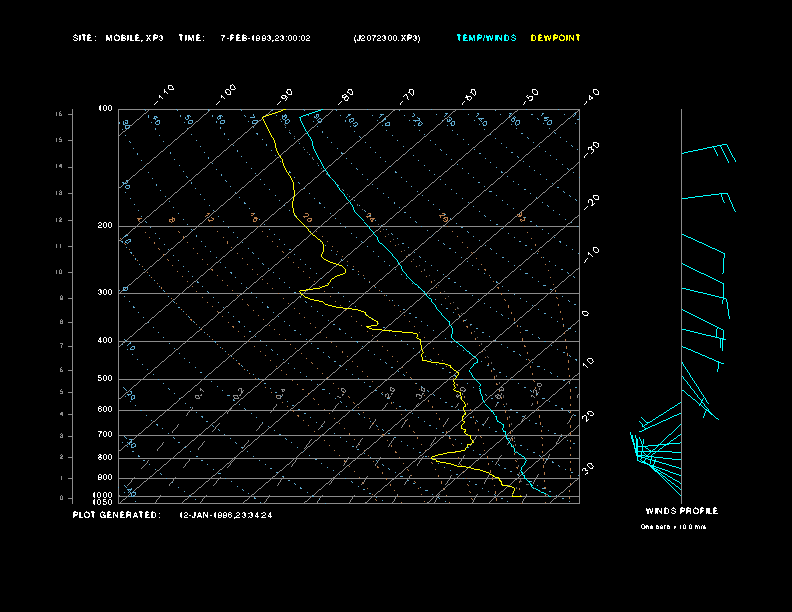Click the 100 pressure level label
The height and width of the screenshot is (612, 792).
pos(105,109)
